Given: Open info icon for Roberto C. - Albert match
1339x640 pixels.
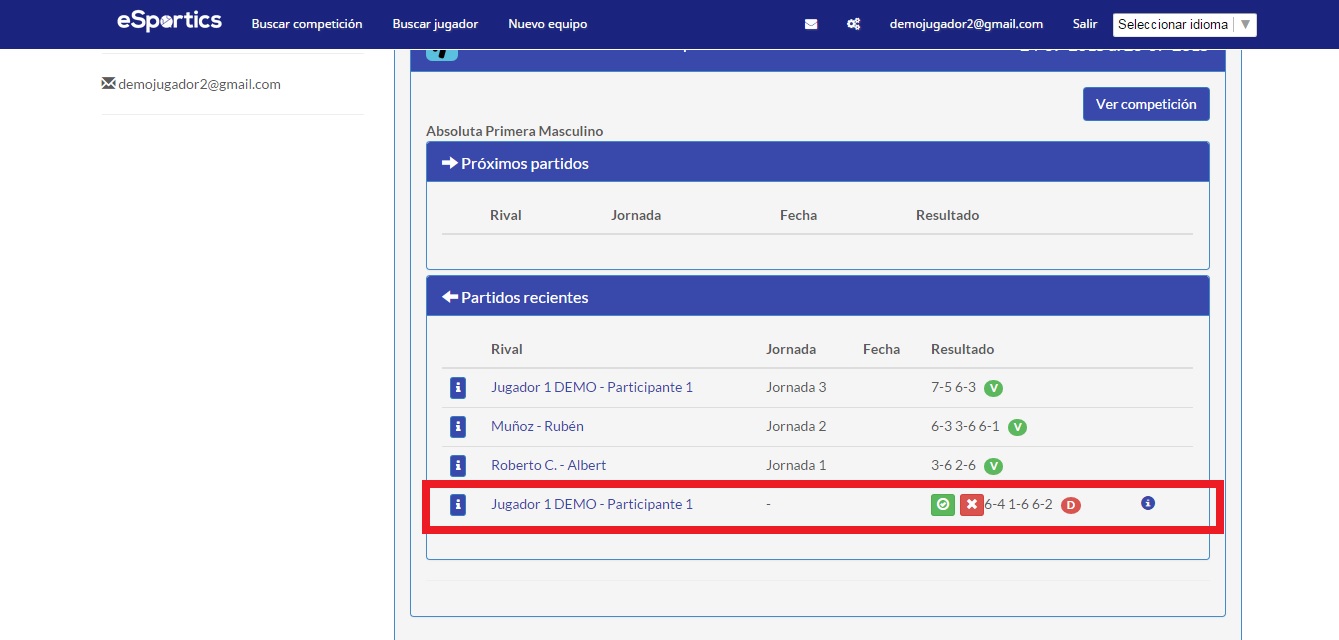Looking at the screenshot, I should (x=458, y=466).
